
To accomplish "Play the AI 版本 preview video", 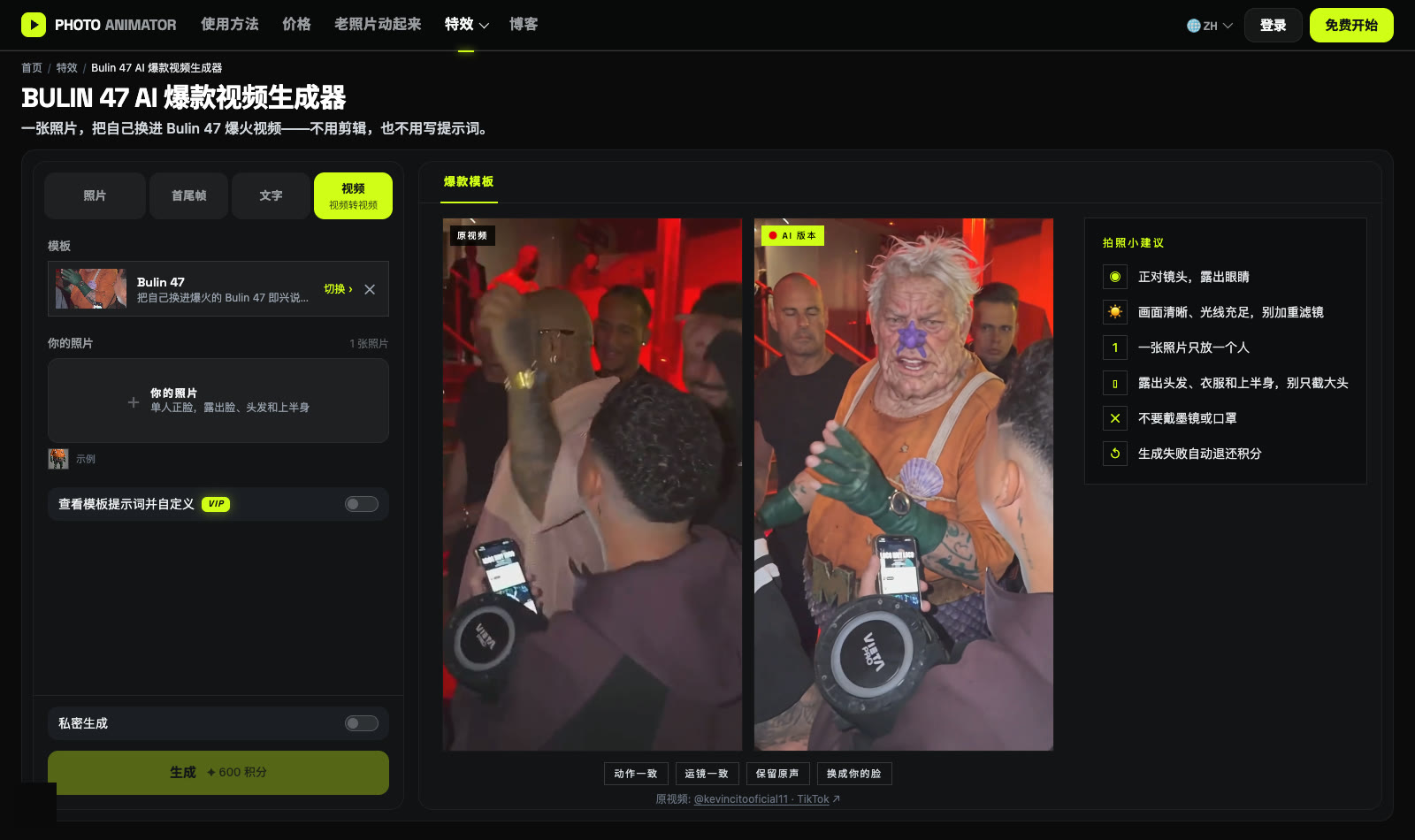I will tap(904, 485).
